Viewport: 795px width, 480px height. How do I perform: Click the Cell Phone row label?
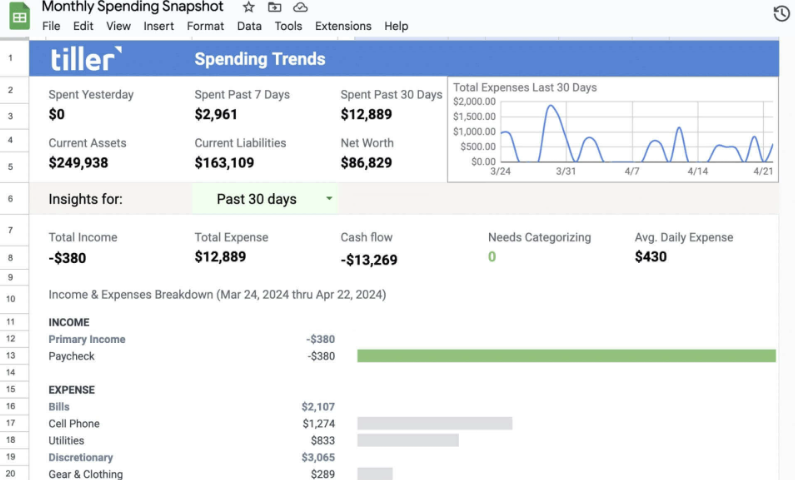(x=74, y=424)
